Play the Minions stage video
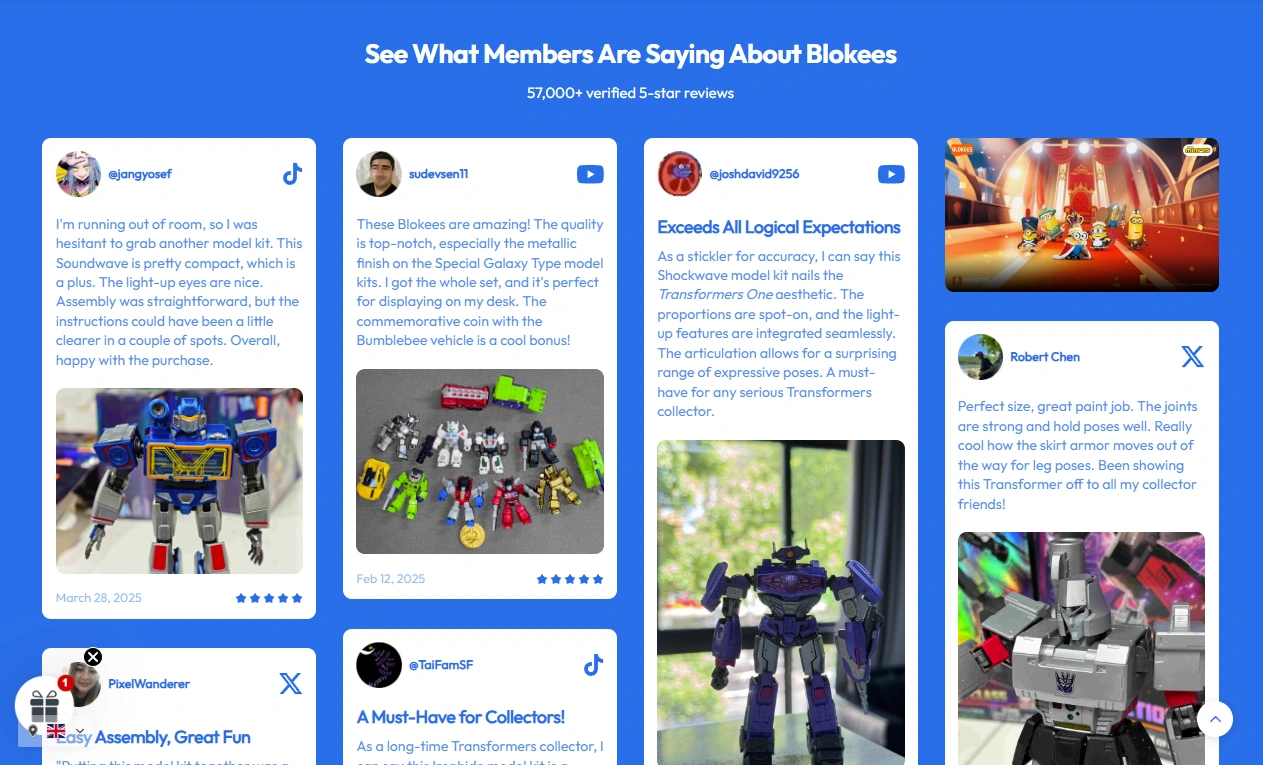The height and width of the screenshot is (765, 1263). [x=1082, y=215]
